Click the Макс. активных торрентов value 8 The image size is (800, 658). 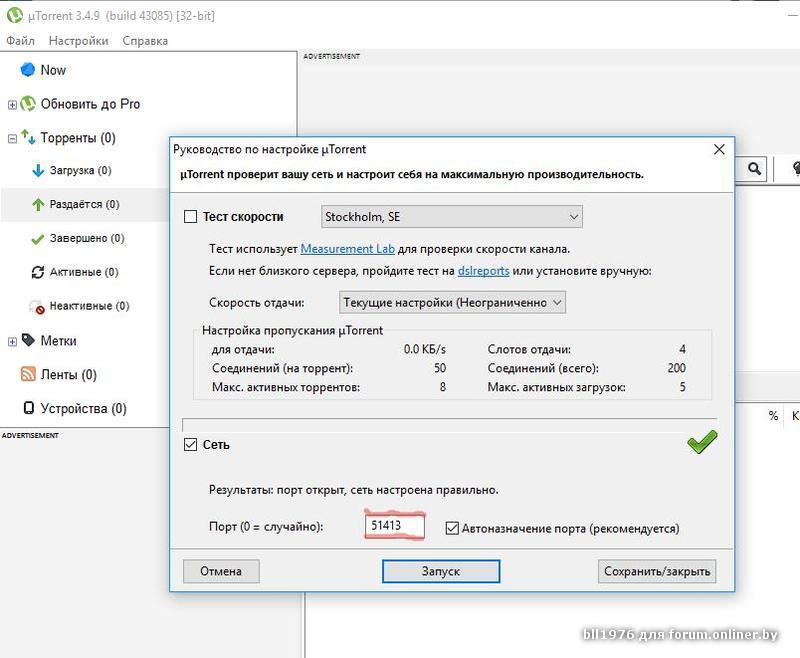coord(443,387)
